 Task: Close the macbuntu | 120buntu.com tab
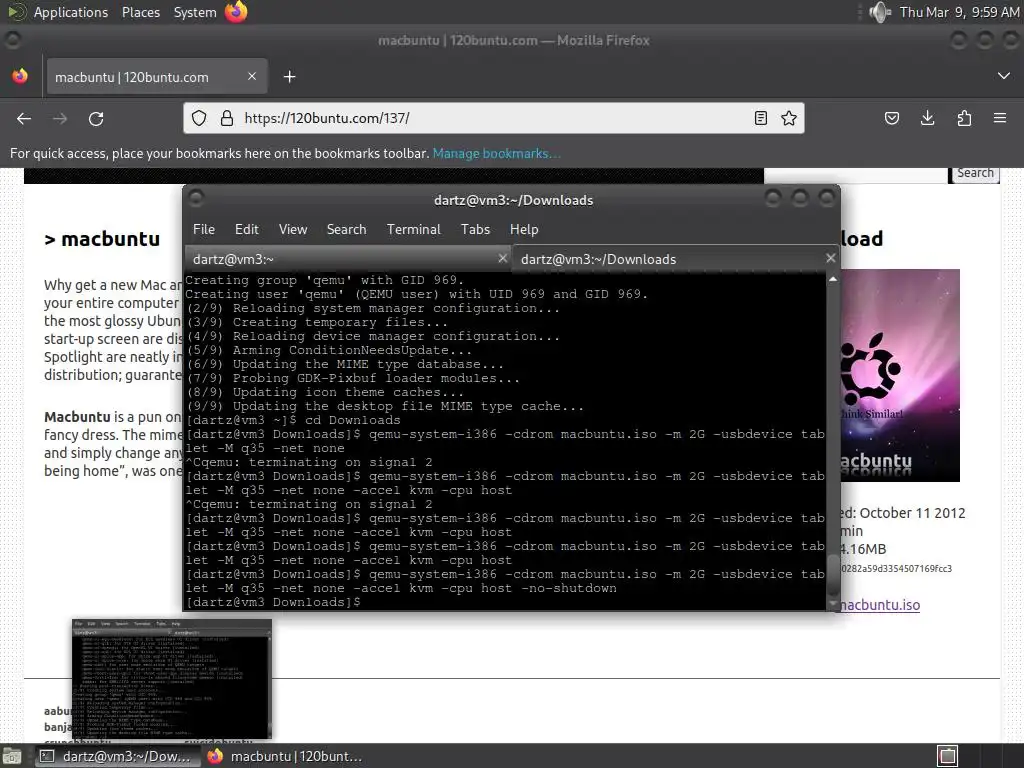[251, 76]
